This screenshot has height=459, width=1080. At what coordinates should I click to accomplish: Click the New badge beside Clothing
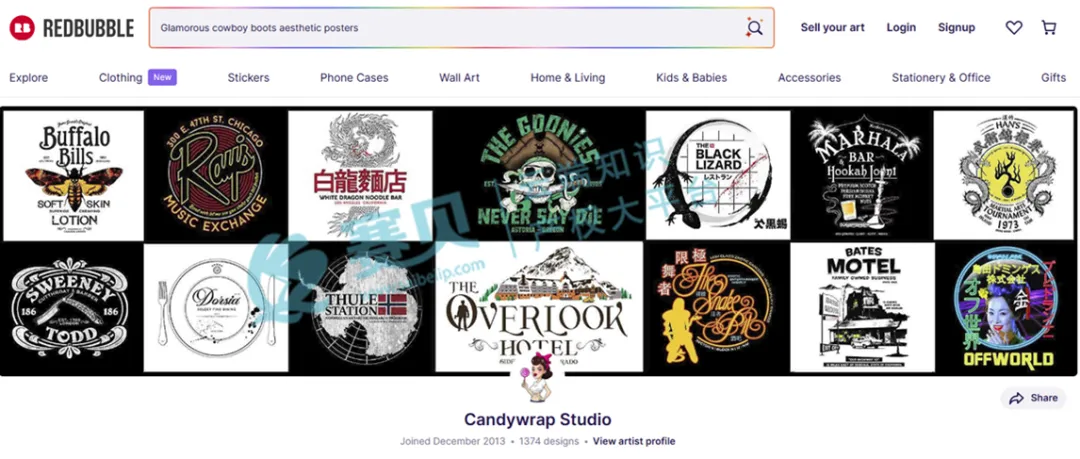click(163, 77)
